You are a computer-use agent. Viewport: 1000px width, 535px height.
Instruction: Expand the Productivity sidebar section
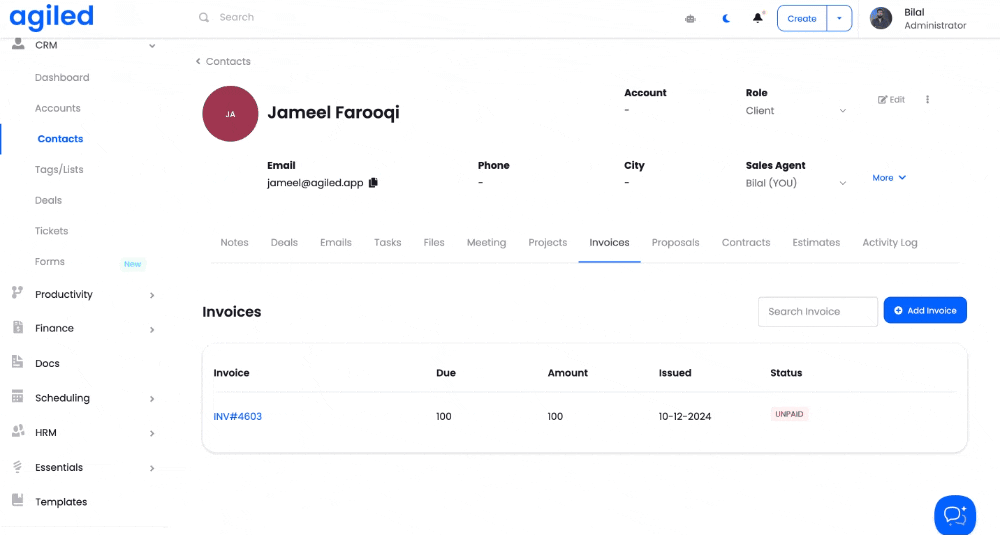point(152,295)
